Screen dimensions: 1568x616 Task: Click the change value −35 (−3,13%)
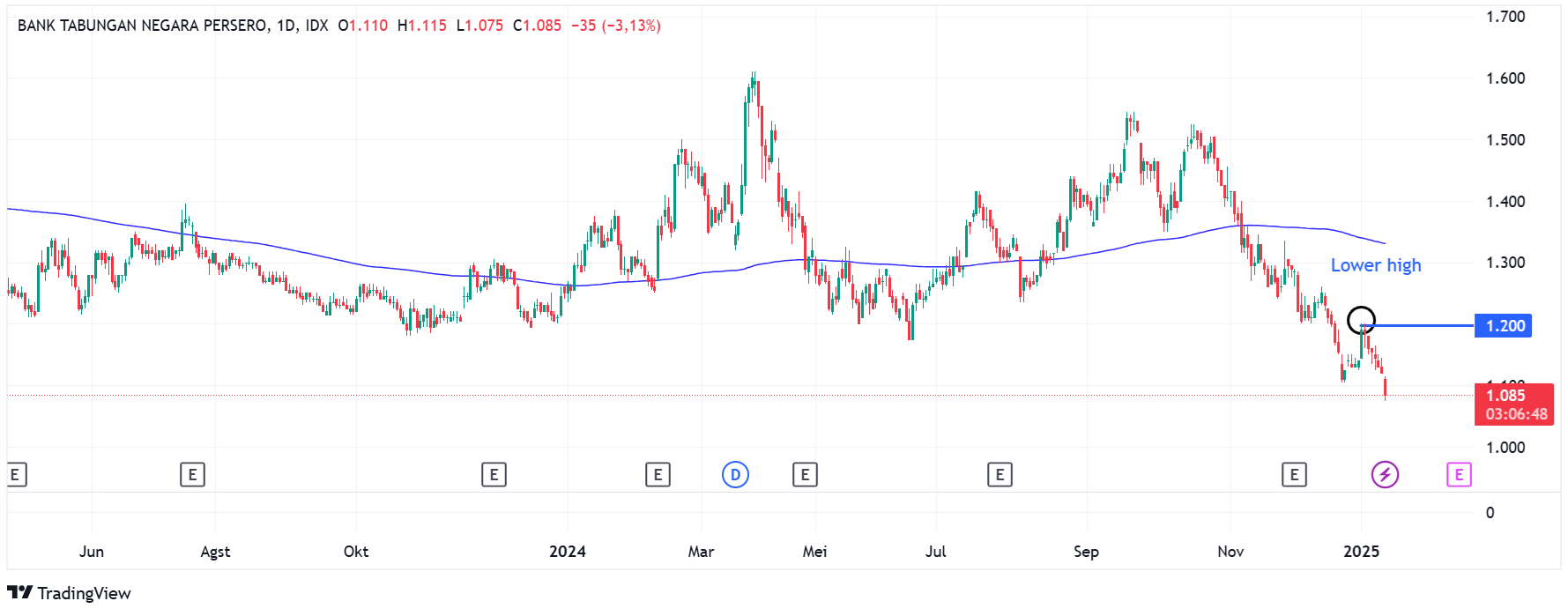tap(616, 26)
